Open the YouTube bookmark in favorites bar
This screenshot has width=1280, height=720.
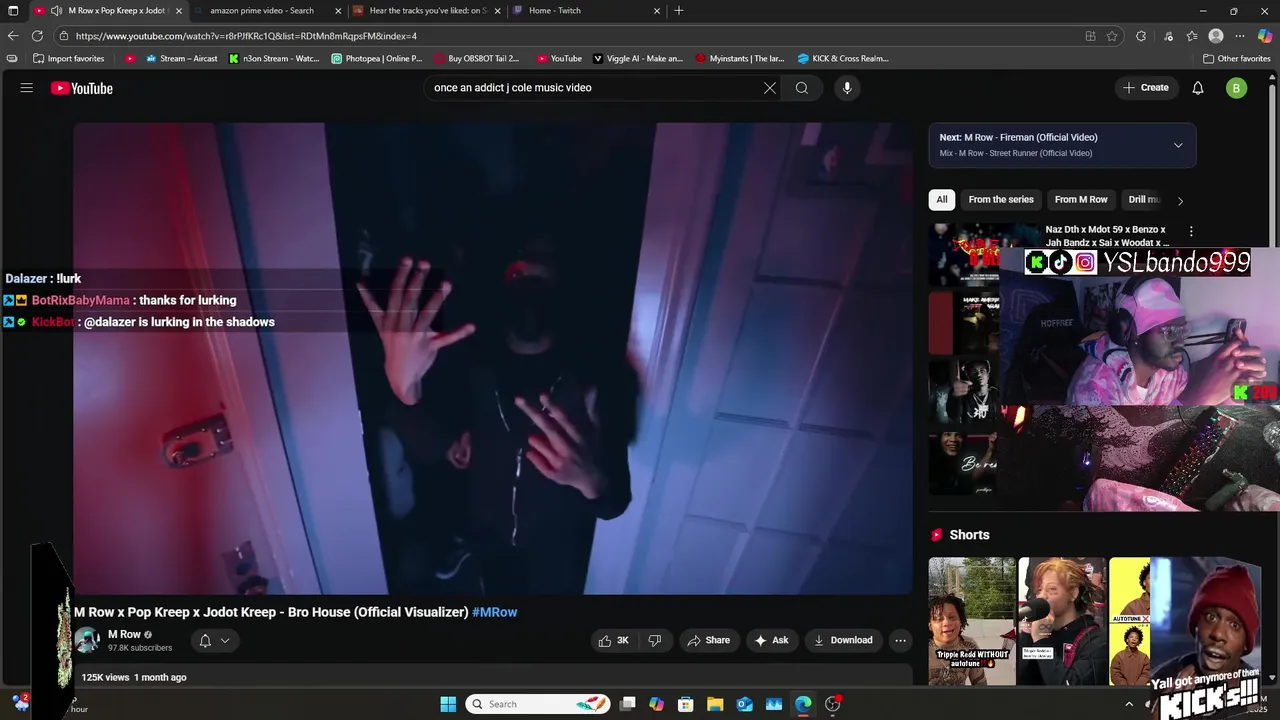click(559, 58)
